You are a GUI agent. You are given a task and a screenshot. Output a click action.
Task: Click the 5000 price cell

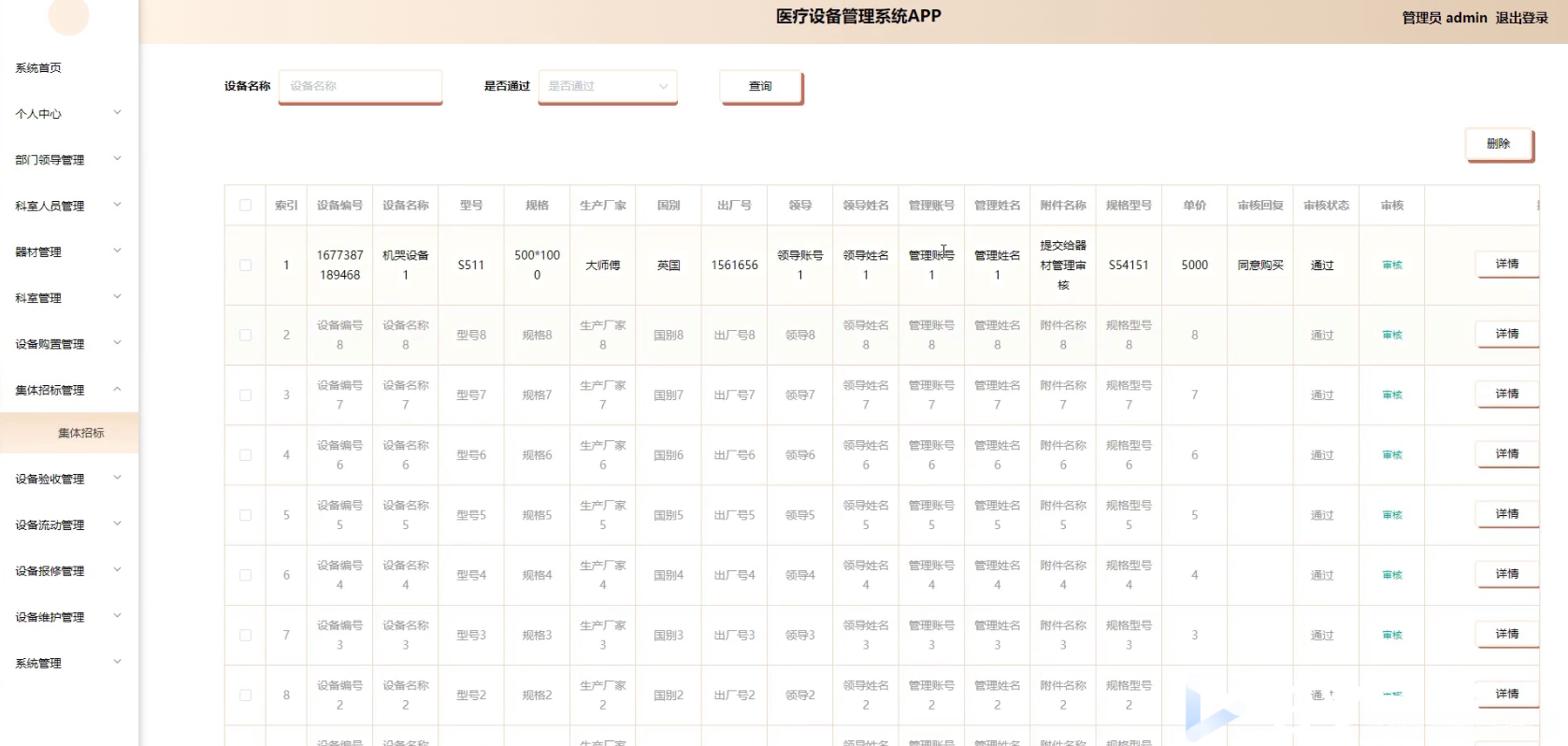tap(1195, 265)
